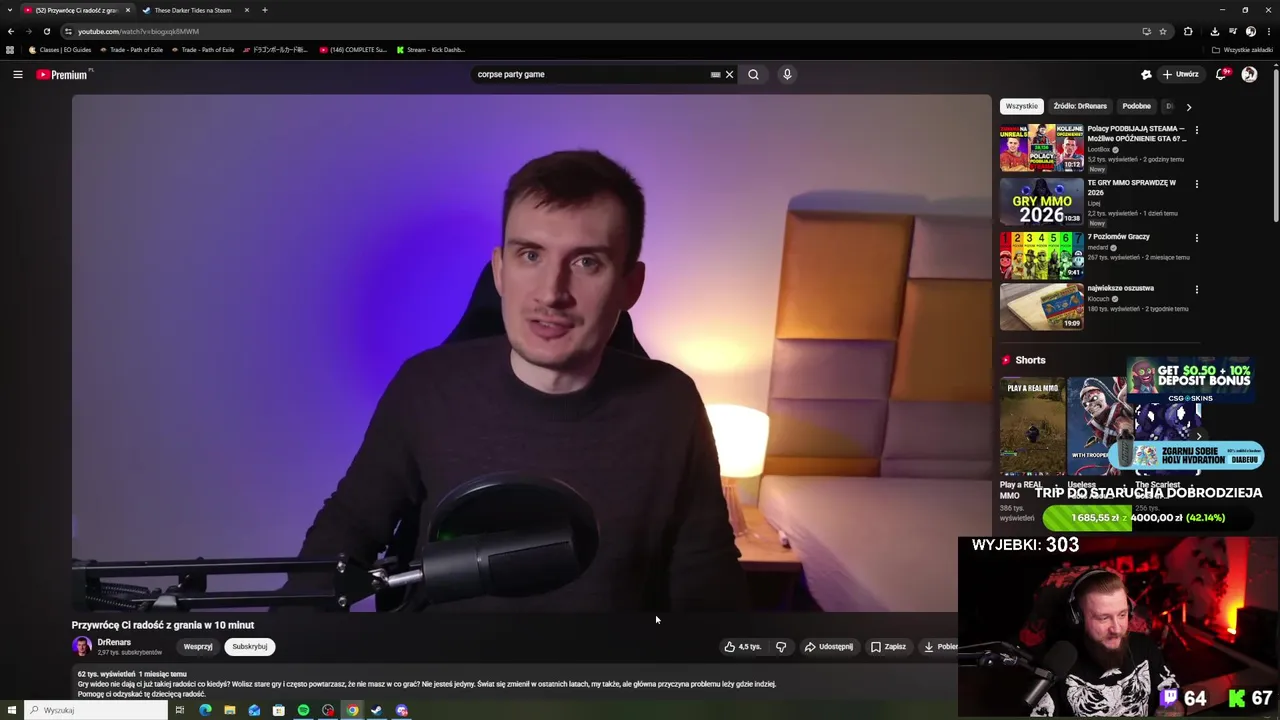1280x720 pixels.
Task: Click the DrRenars channel avatar
Action: pyautogui.click(x=82, y=647)
